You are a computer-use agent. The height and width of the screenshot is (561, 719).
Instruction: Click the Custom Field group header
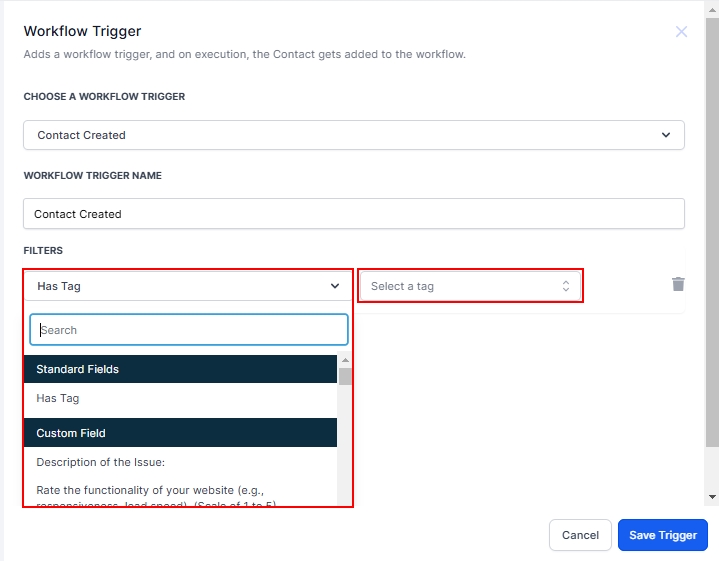(x=180, y=433)
